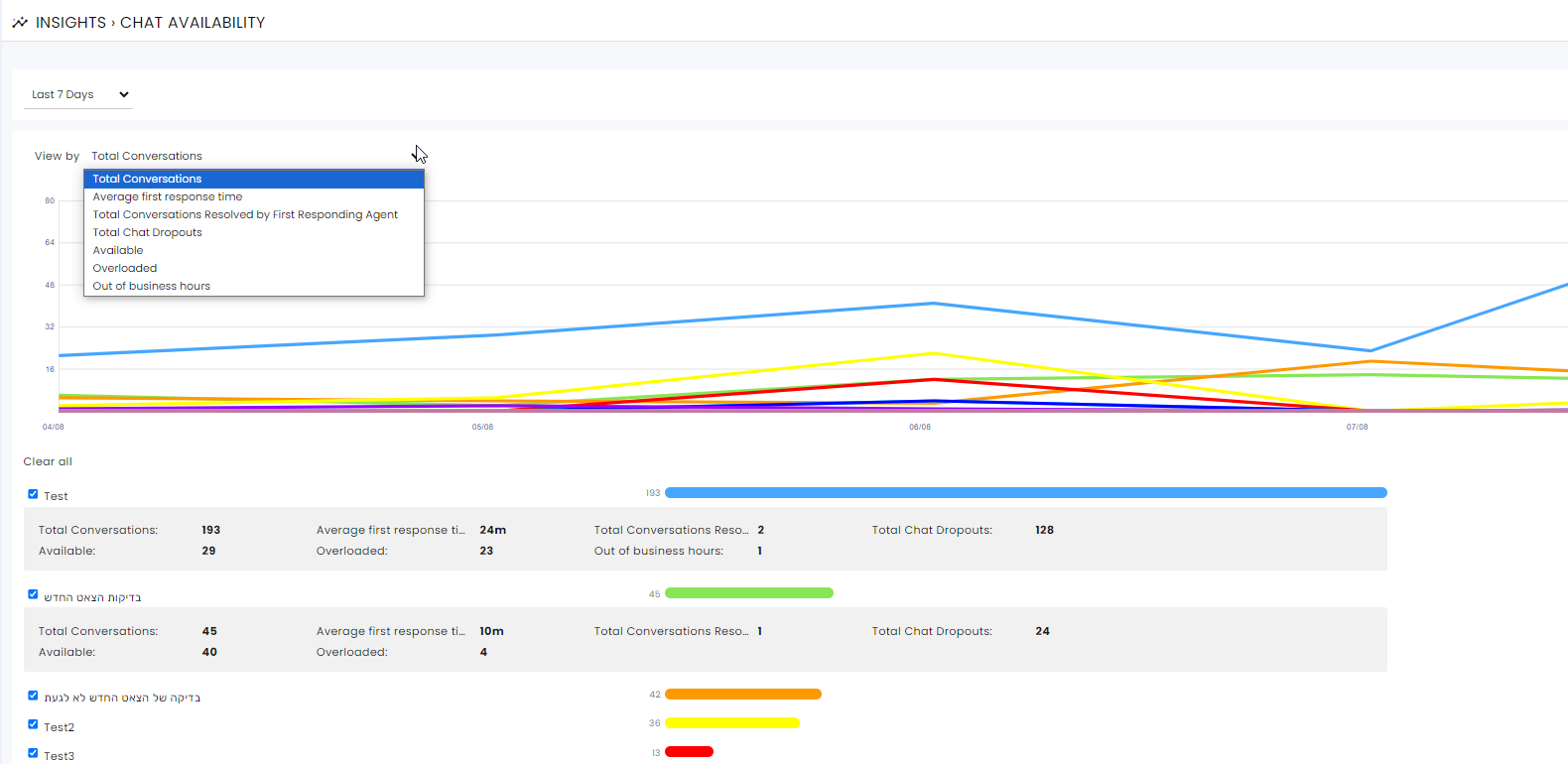Uncheck the בדיקות הצאט החדש checkbox
1568x764 pixels.
point(33,594)
